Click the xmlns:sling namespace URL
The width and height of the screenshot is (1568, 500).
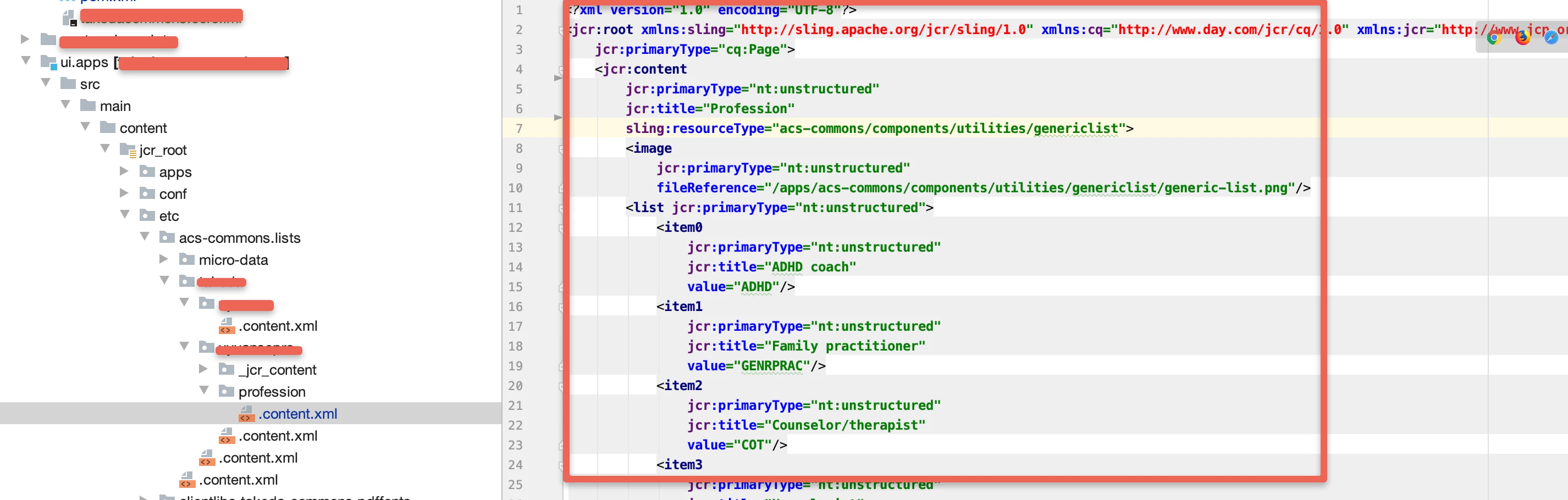click(x=883, y=29)
